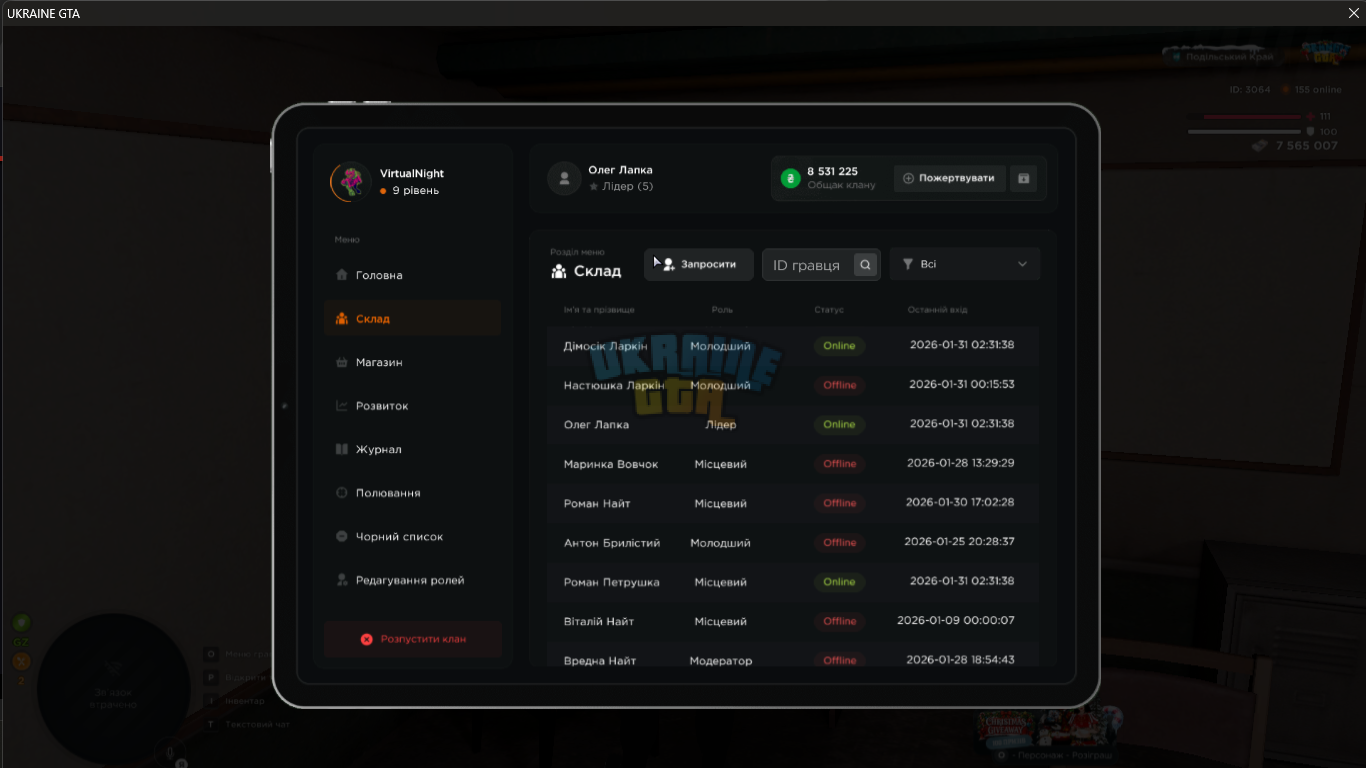Select the Дімосік Ларкін member row
The width and height of the screenshot is (1366, 768).
(792, 345)
